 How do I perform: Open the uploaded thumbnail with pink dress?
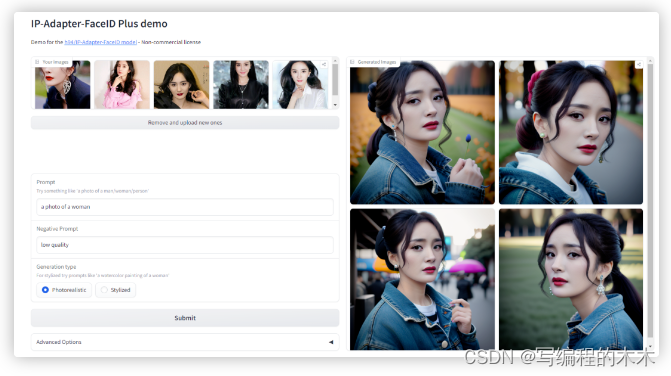[122, 85]
